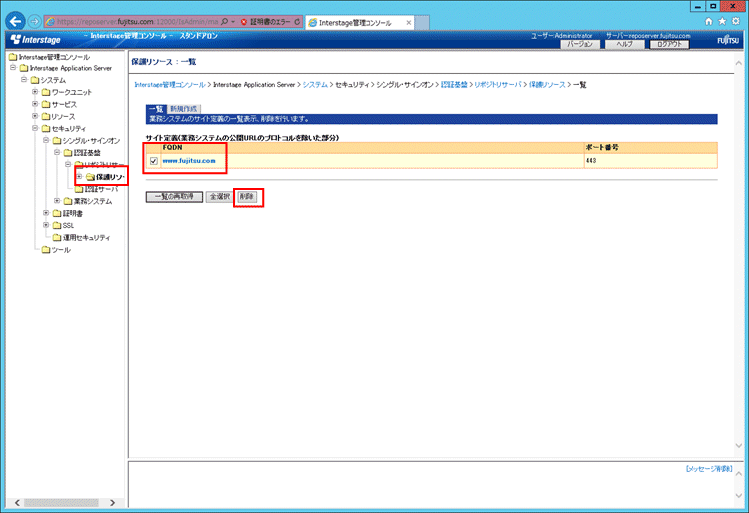Viewport: 749px width, 513px height.
Task: Click the 運用セキュリティ folder icon
Action: point(57,238)
